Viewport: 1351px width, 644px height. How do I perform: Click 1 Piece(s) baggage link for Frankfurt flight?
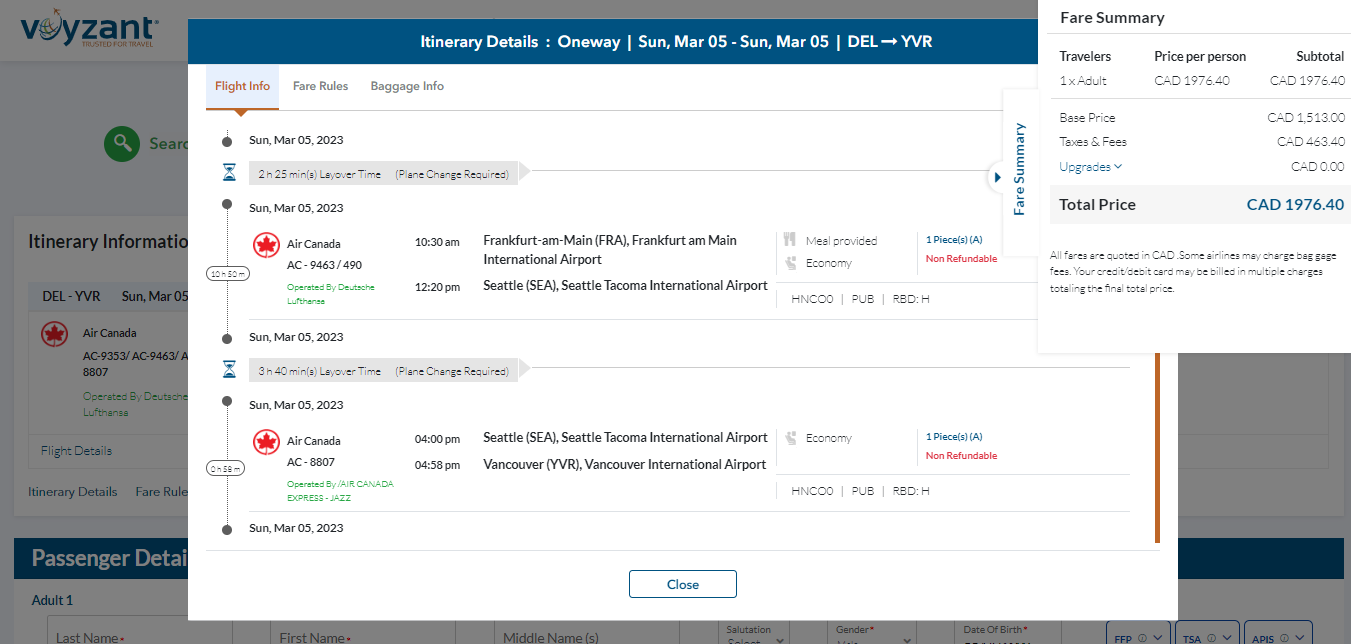click(953, 240)
